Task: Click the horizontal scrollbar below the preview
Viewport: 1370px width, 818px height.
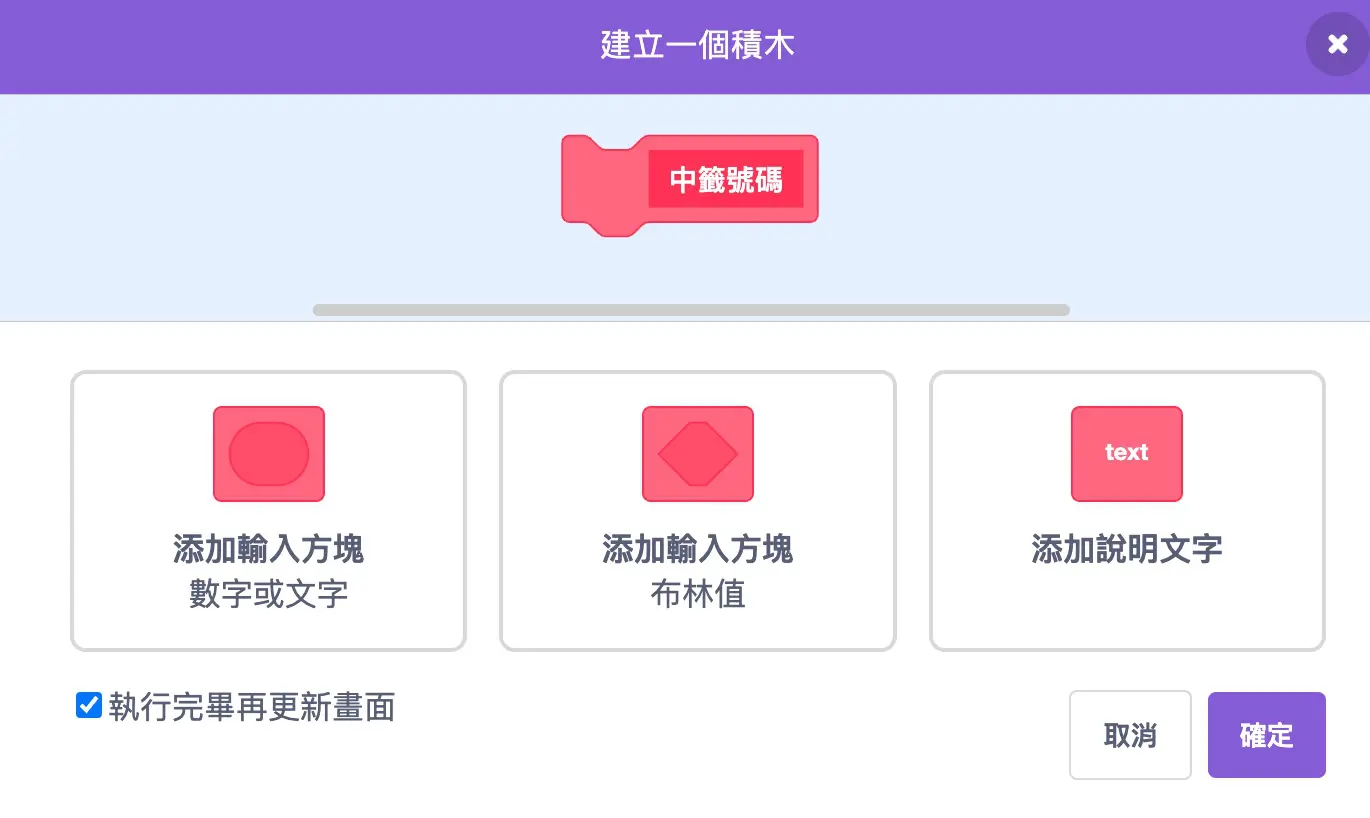Action: pos(690,310)
